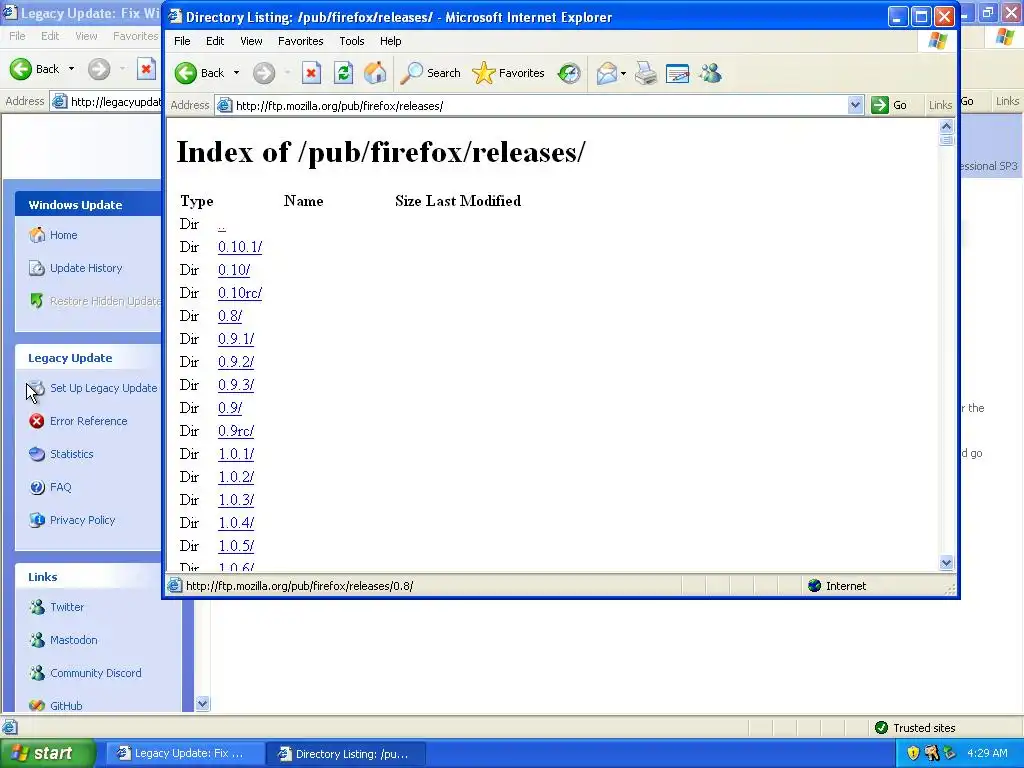Viewport: 1024px width, 768px height.
Task: Open Back button history dropdown arrow
Action: (236, 73)
